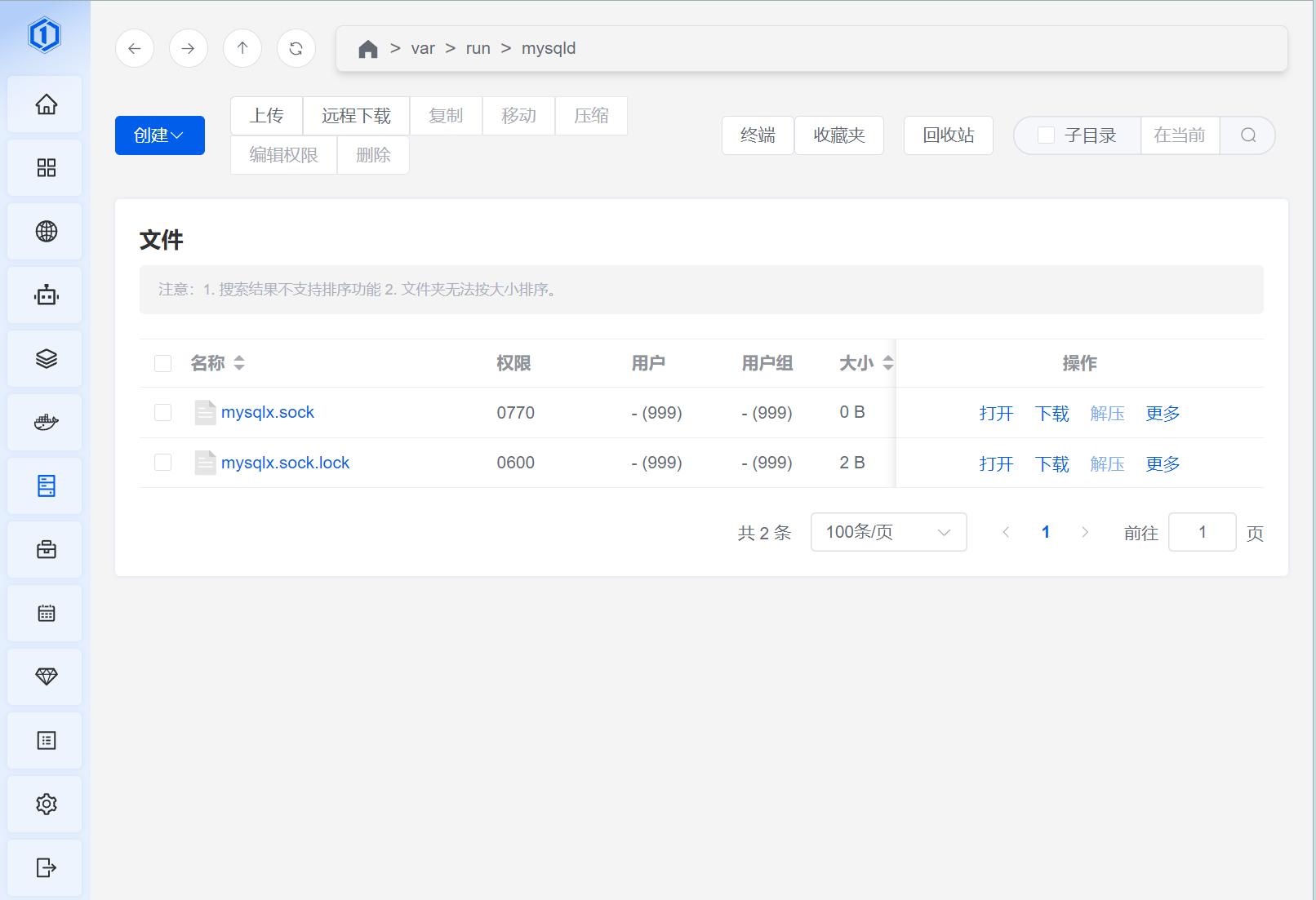The image size is (1316, 900).
Task: Navigate to run in the breadcrumb
Action: point(478,48)
